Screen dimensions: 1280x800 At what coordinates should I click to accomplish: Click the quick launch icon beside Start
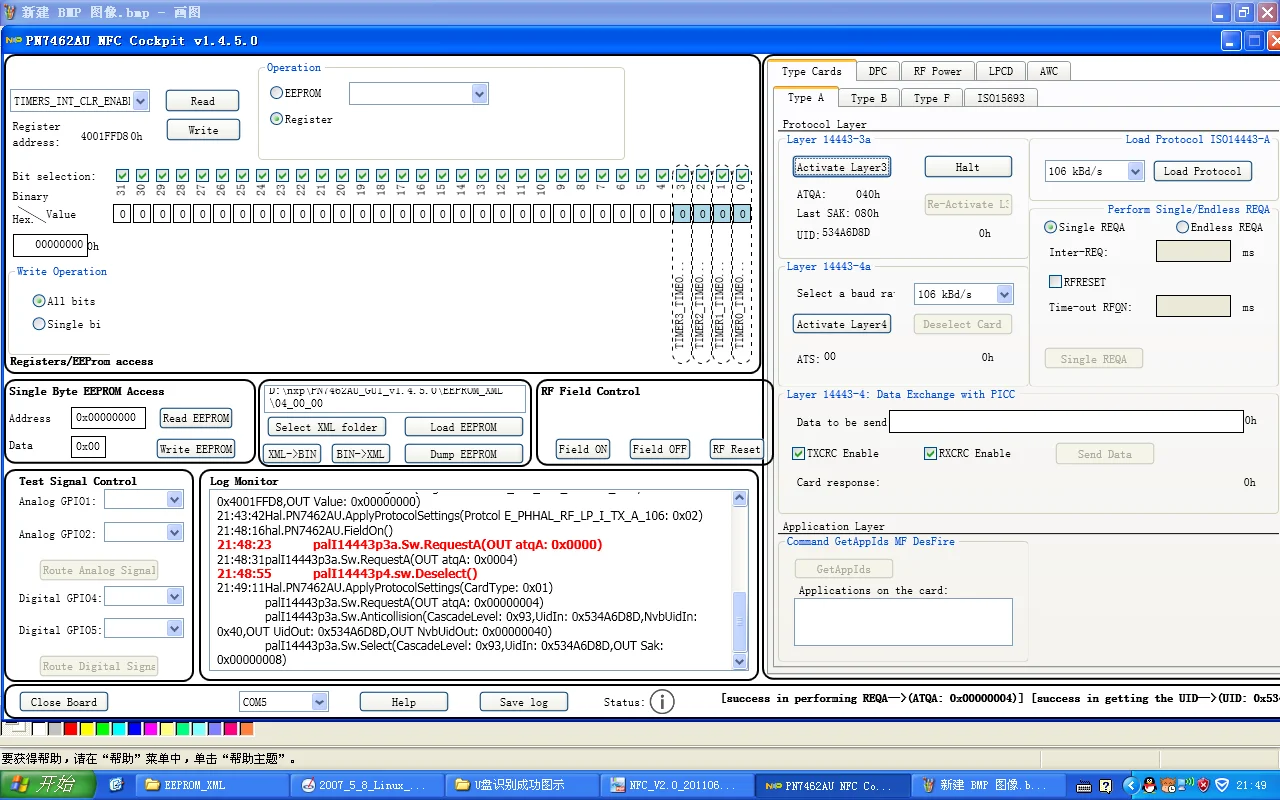116,785
